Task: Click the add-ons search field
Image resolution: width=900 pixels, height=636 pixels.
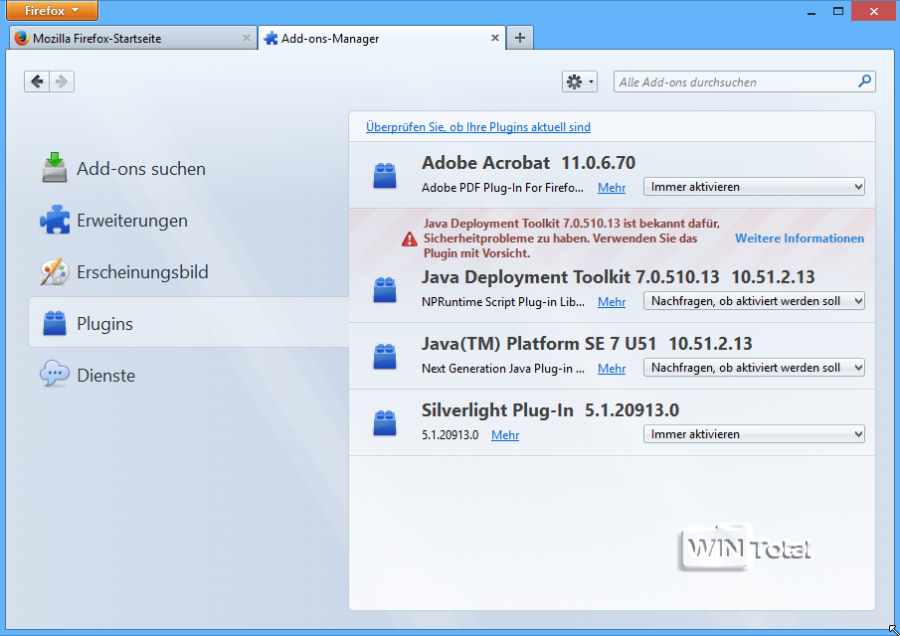Action: (740, 81)
